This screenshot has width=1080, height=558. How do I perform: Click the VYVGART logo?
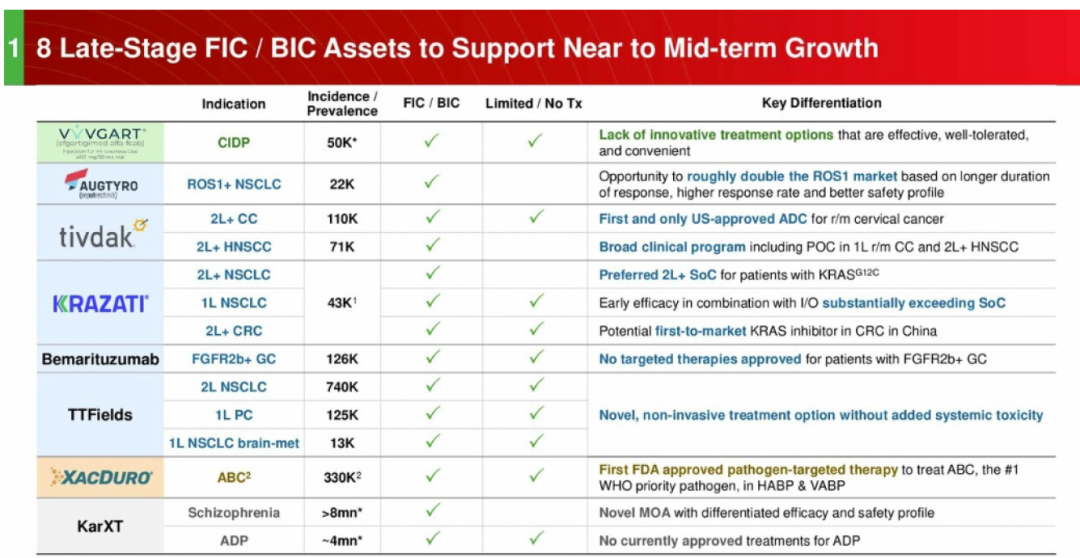click(x=100, y=142)
